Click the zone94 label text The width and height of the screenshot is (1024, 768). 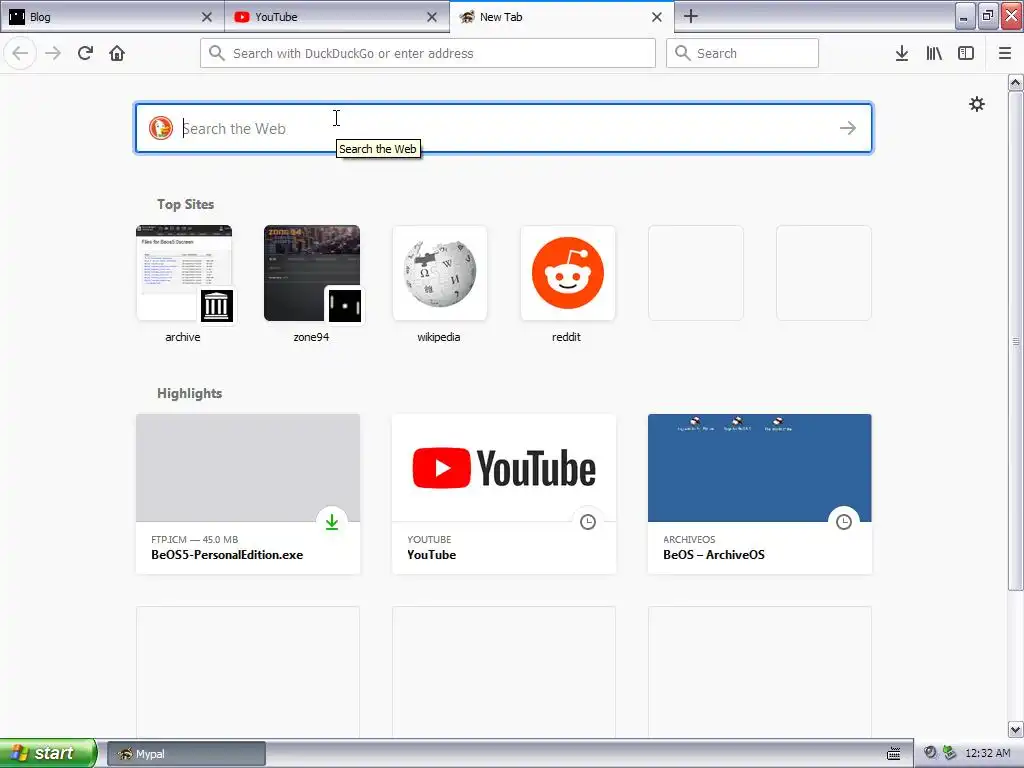coord(311,337)
